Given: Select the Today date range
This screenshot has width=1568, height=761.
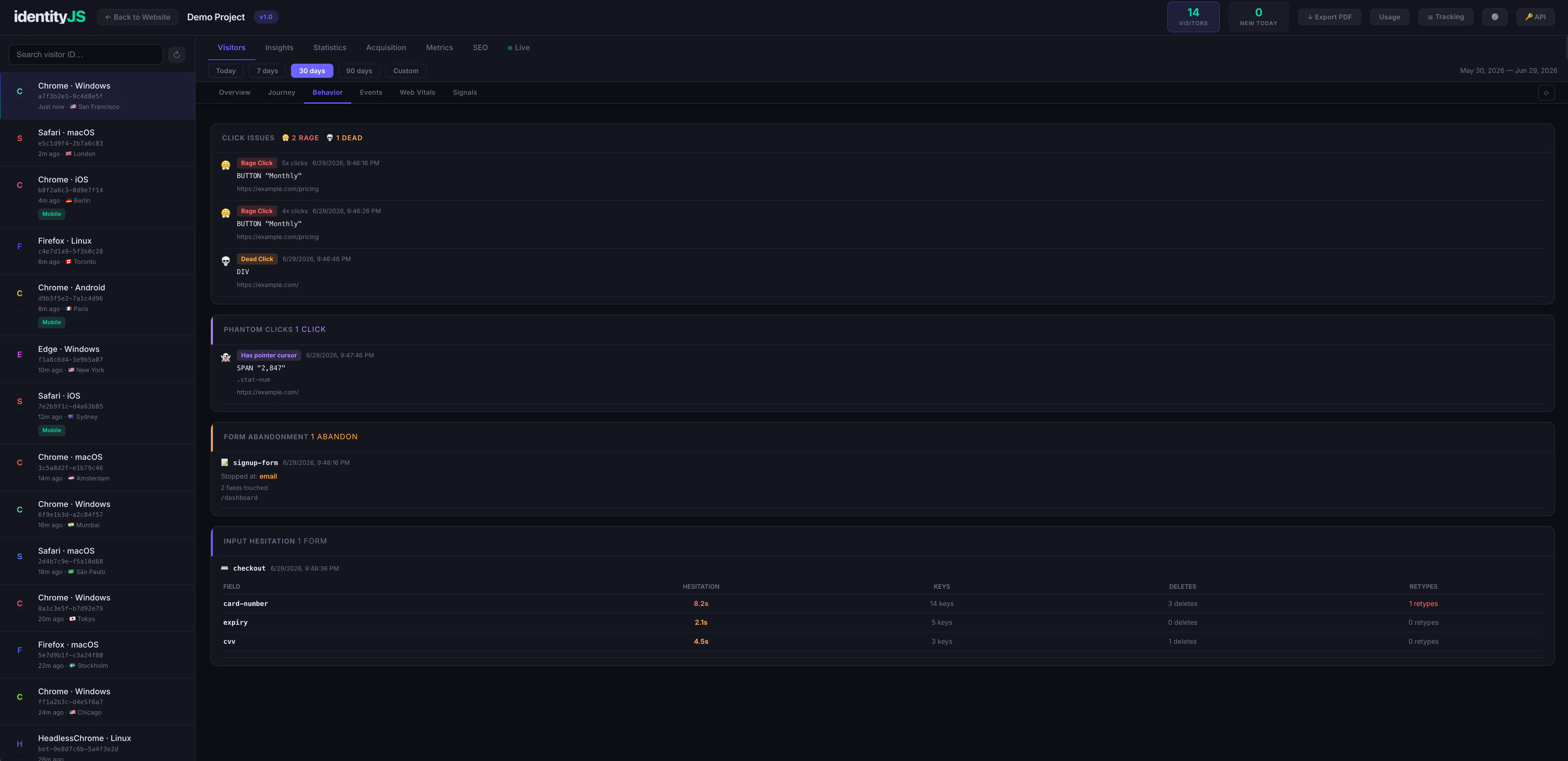Looking at the screenshot, I should point(226,71).
